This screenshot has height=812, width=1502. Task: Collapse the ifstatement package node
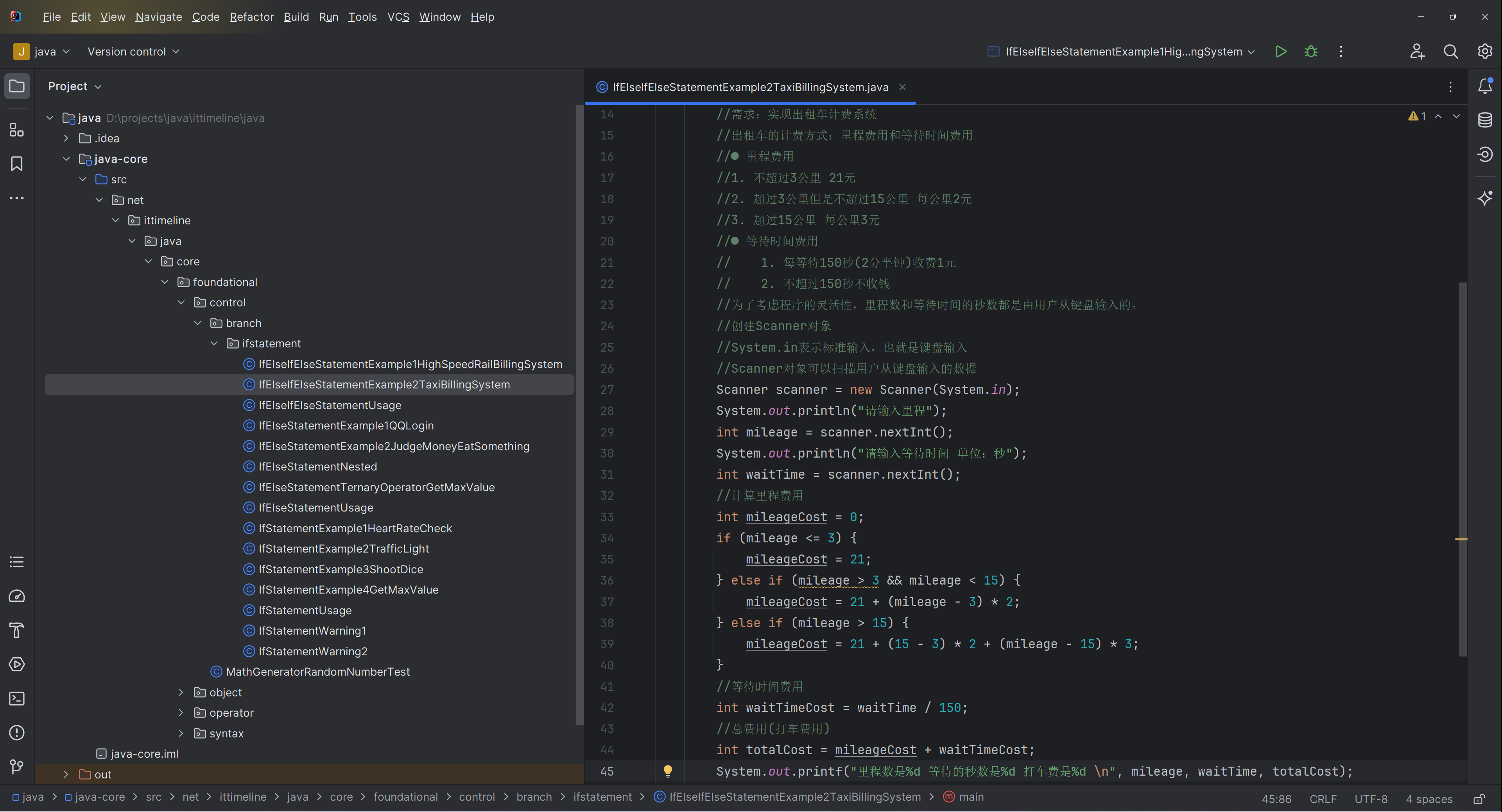[x=214, y=343]
